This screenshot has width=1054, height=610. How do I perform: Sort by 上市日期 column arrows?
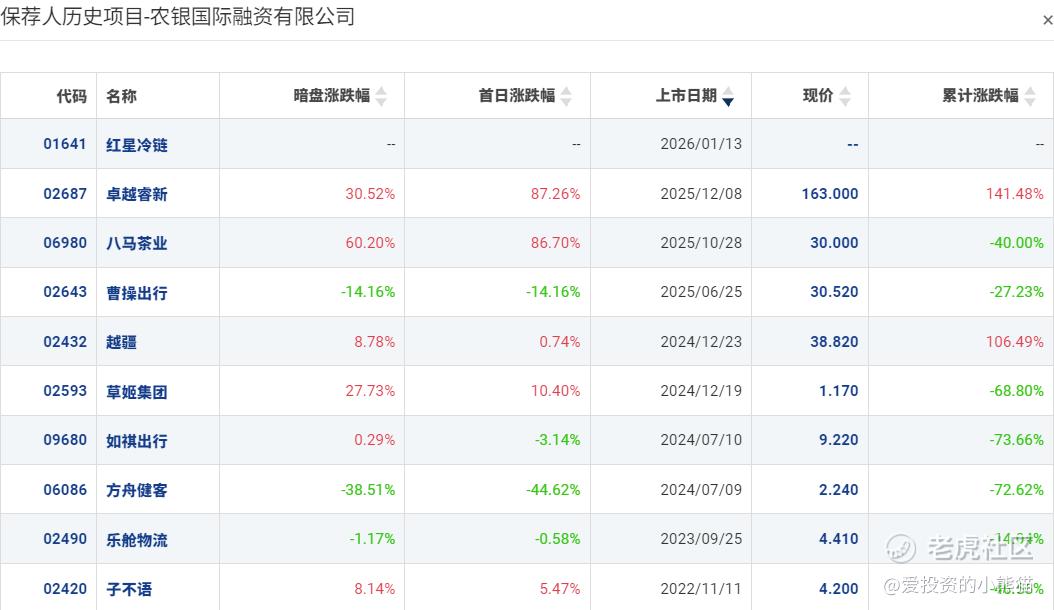pyautogui.click(x=728, y=96)
